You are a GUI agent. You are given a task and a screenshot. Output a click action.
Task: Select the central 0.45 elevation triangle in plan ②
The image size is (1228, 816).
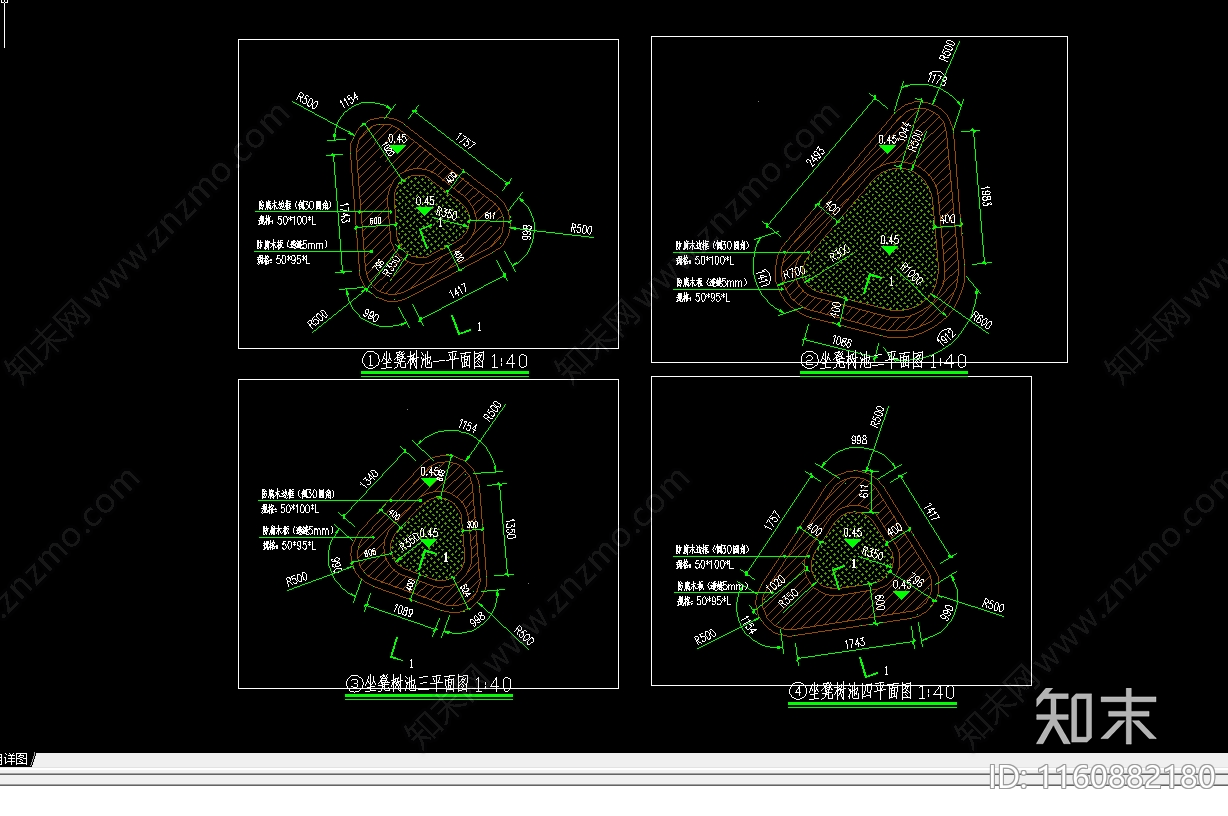click(x=889, y=249)
